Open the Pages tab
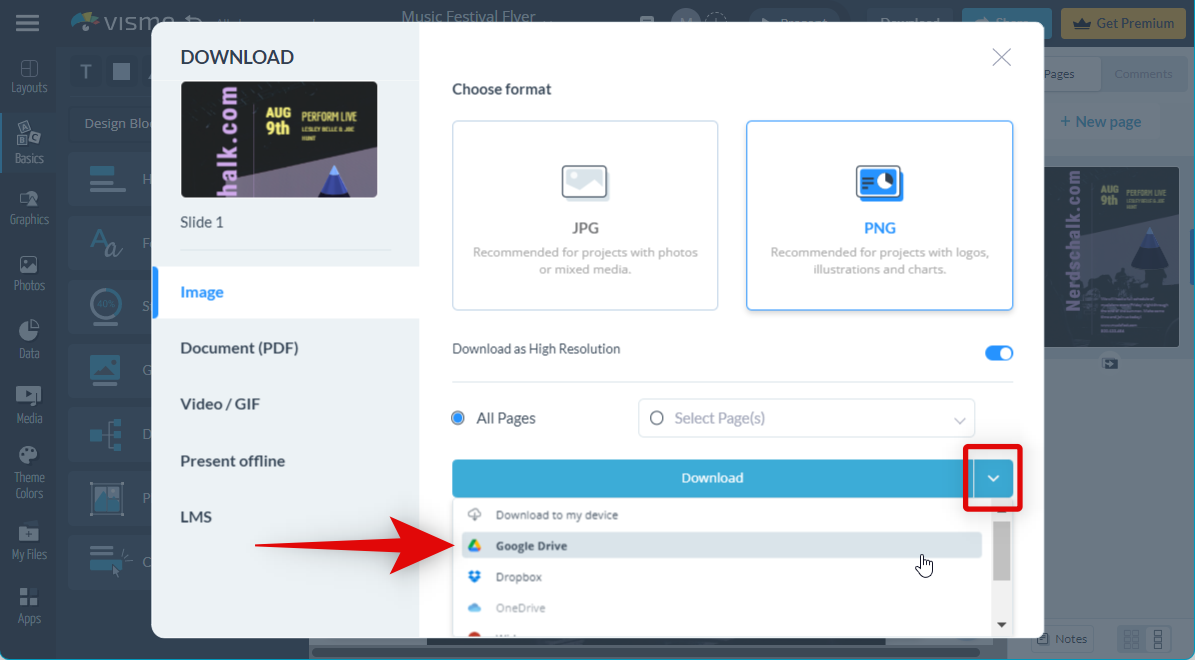 [1059, 74]
